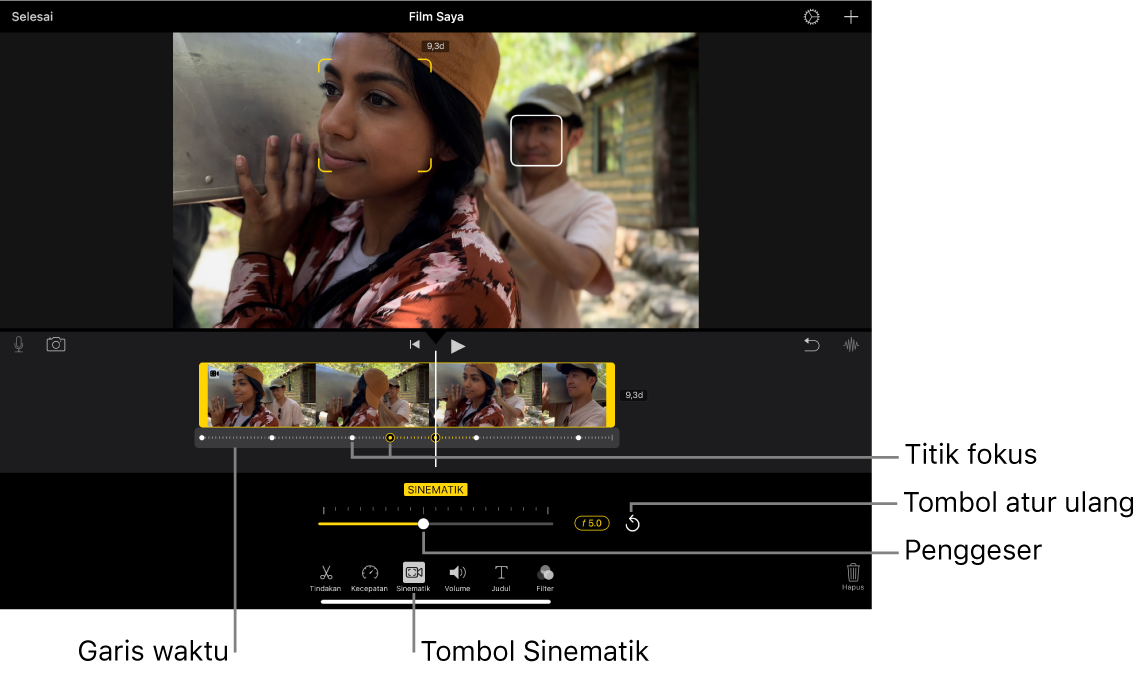Open the Judul titles tool
The width and height of the screenshot is (1141, 673).
tap(501, 578)
